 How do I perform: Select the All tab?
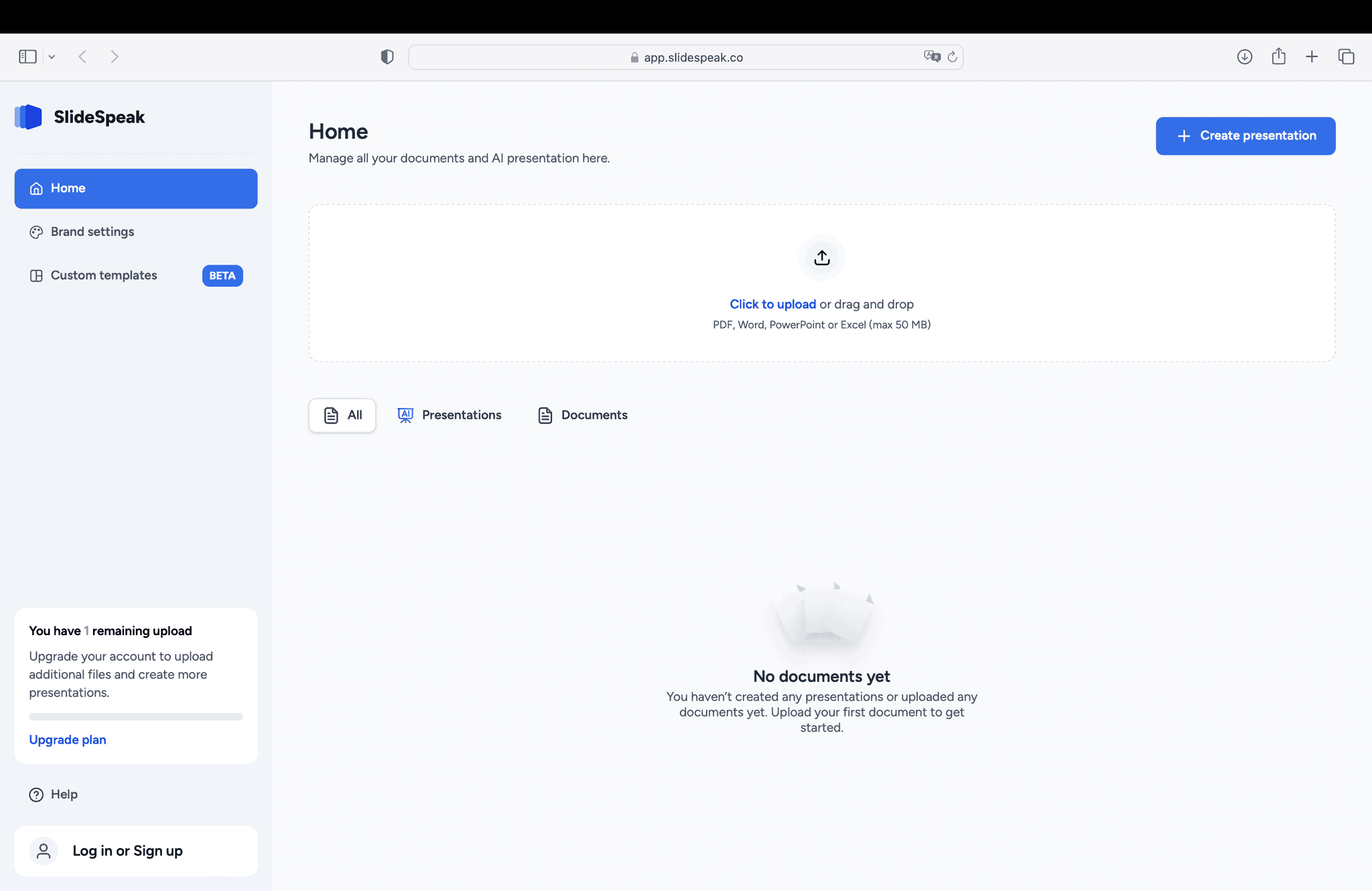coord(342,415)
